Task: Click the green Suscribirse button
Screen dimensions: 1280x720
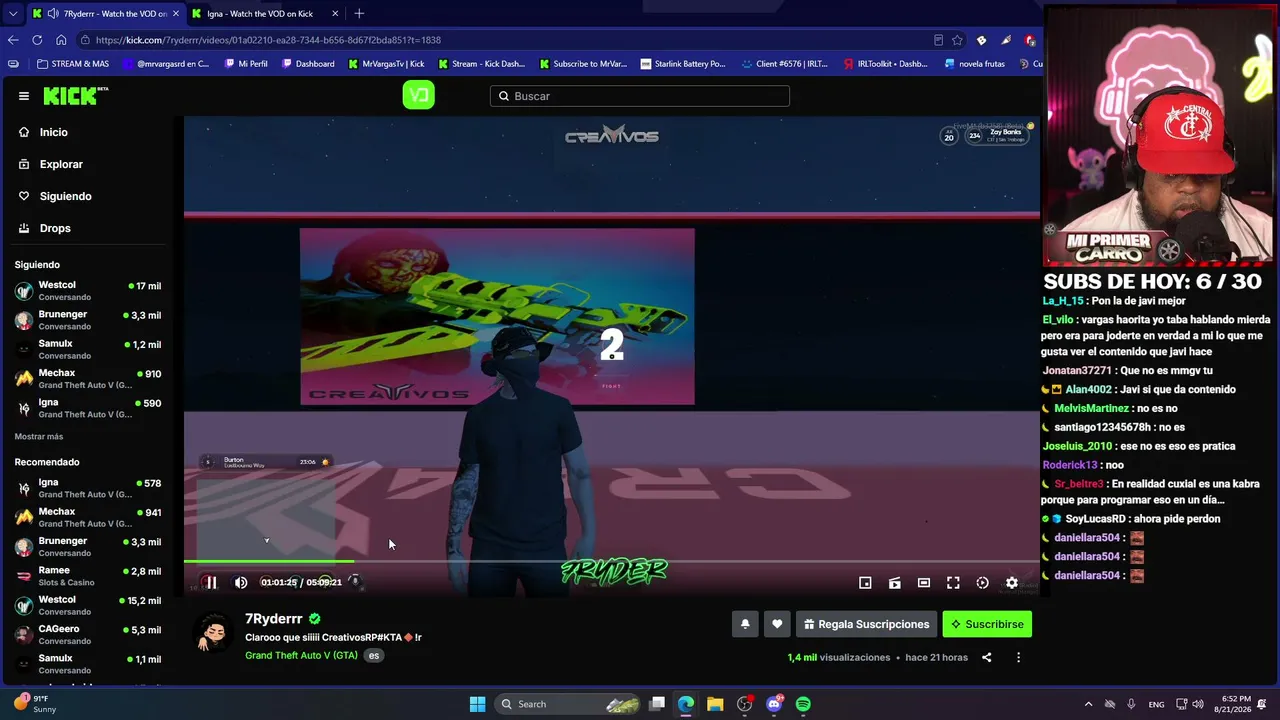Action: coord(987,624)
